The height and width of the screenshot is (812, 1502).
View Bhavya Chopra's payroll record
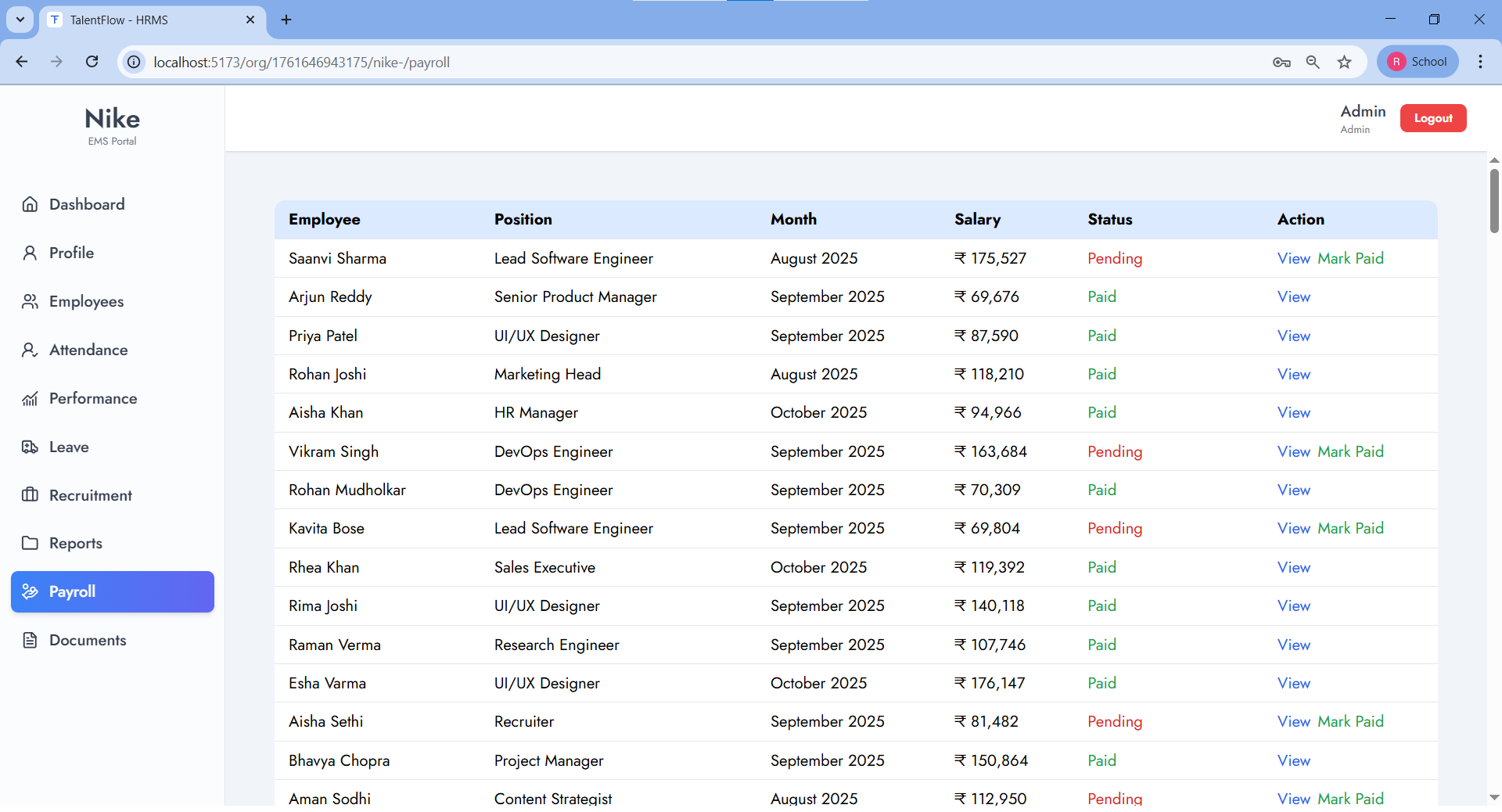point(1294,760)
